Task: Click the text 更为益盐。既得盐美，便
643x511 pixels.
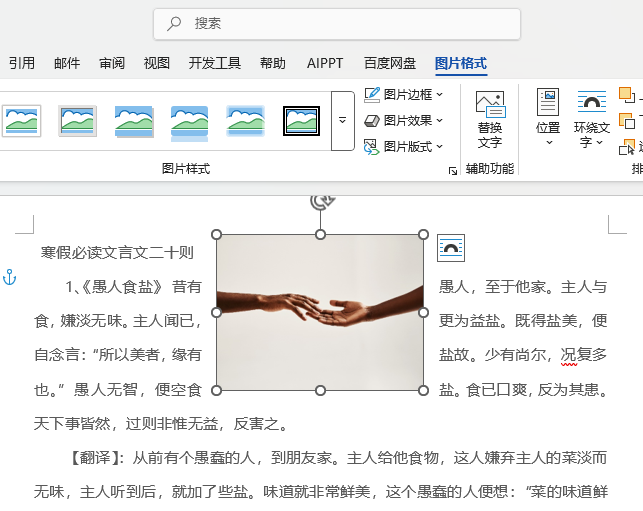Action: click(x=523, y=321)
